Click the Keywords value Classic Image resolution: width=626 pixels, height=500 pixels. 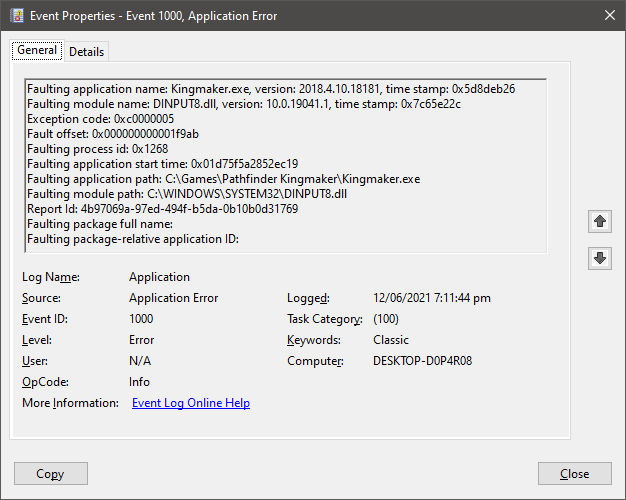391,340
